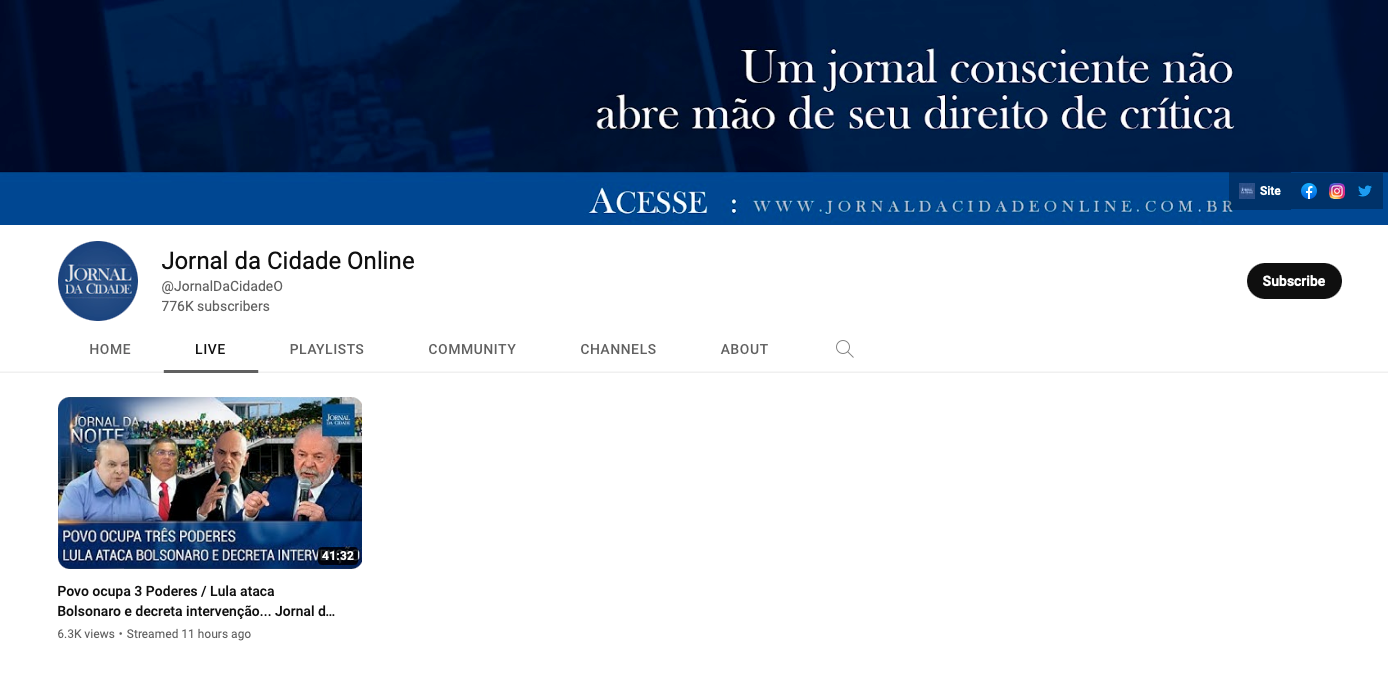This screenshot has width=1388, height=688.
Task: Open the CHANNELS tab
Action: pos(618,349)
